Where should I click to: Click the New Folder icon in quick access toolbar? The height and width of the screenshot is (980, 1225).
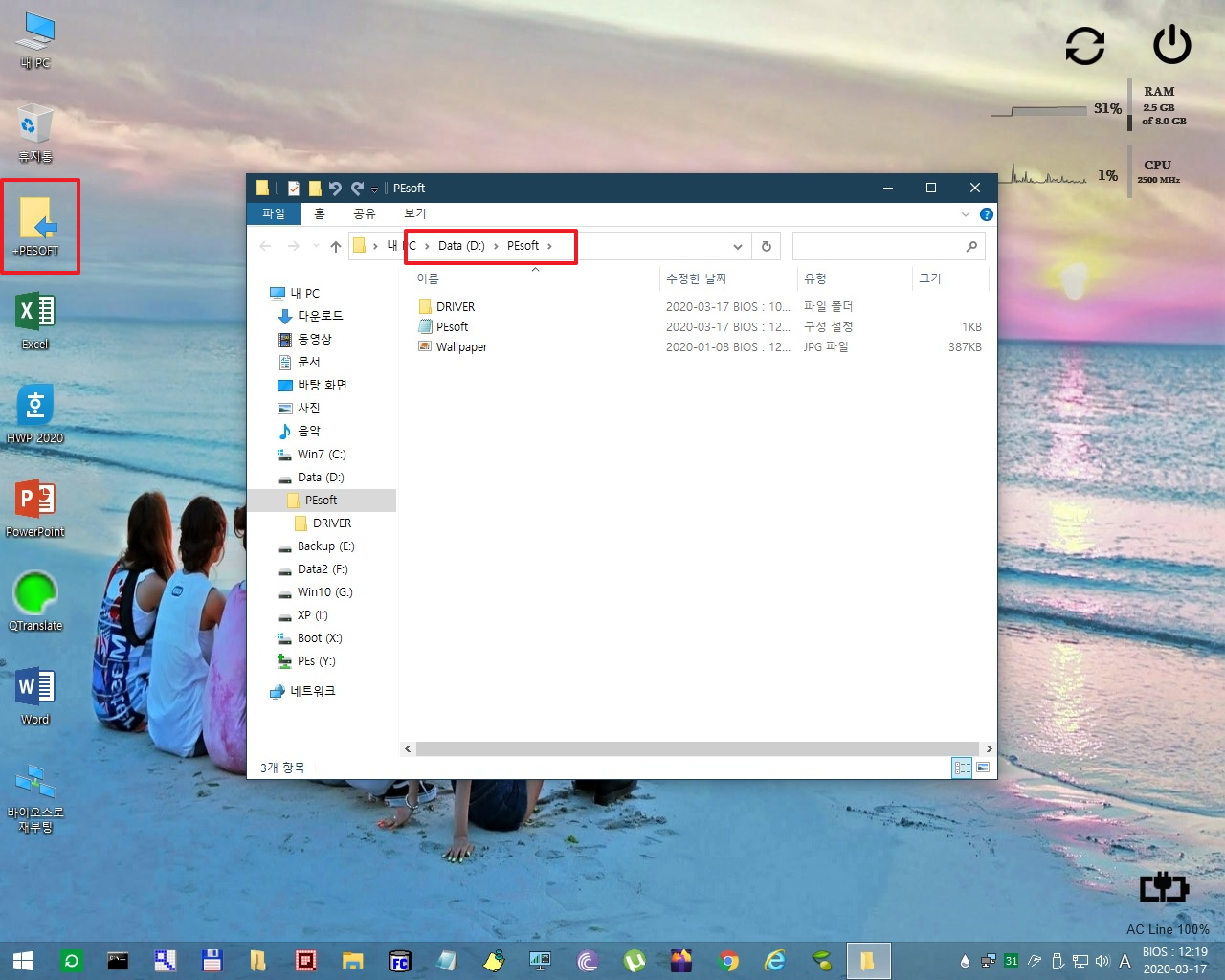pos(314,189)
